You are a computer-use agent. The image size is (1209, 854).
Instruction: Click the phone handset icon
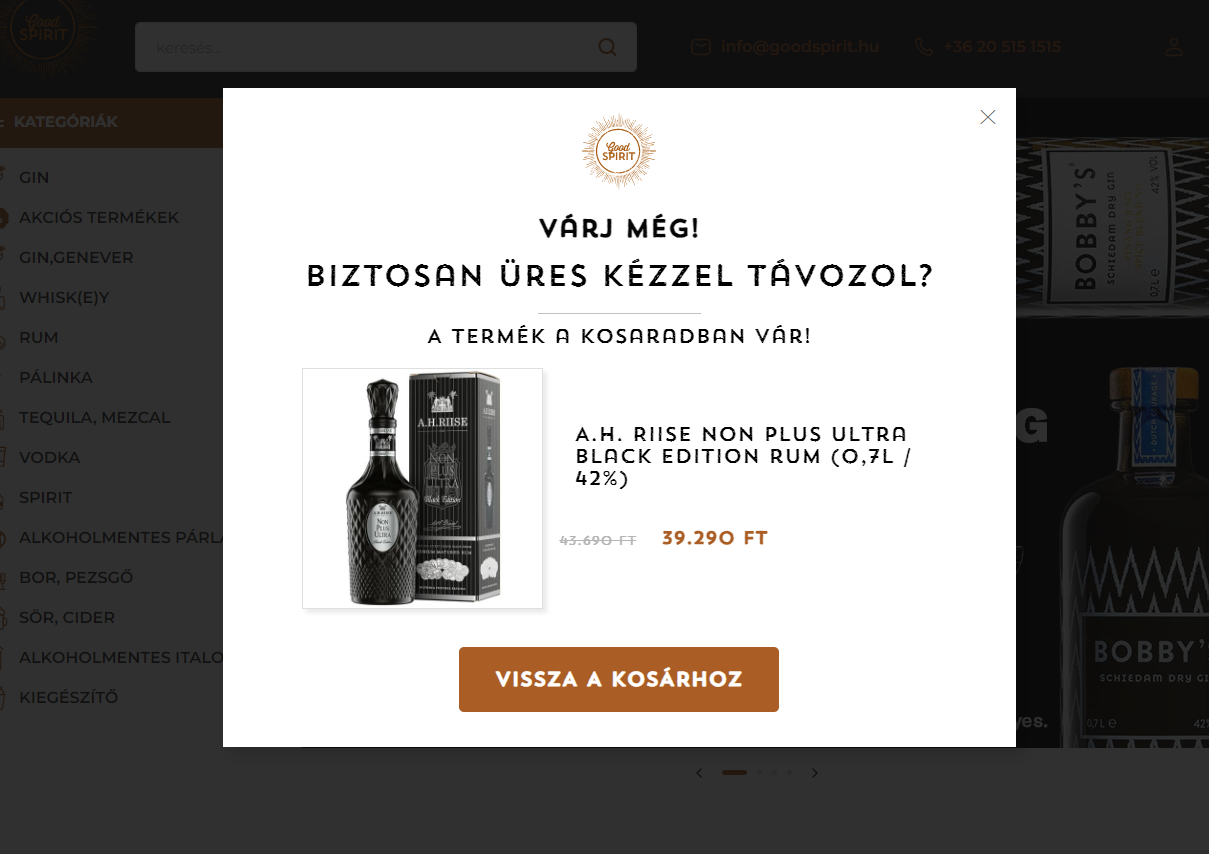(923, 47)
